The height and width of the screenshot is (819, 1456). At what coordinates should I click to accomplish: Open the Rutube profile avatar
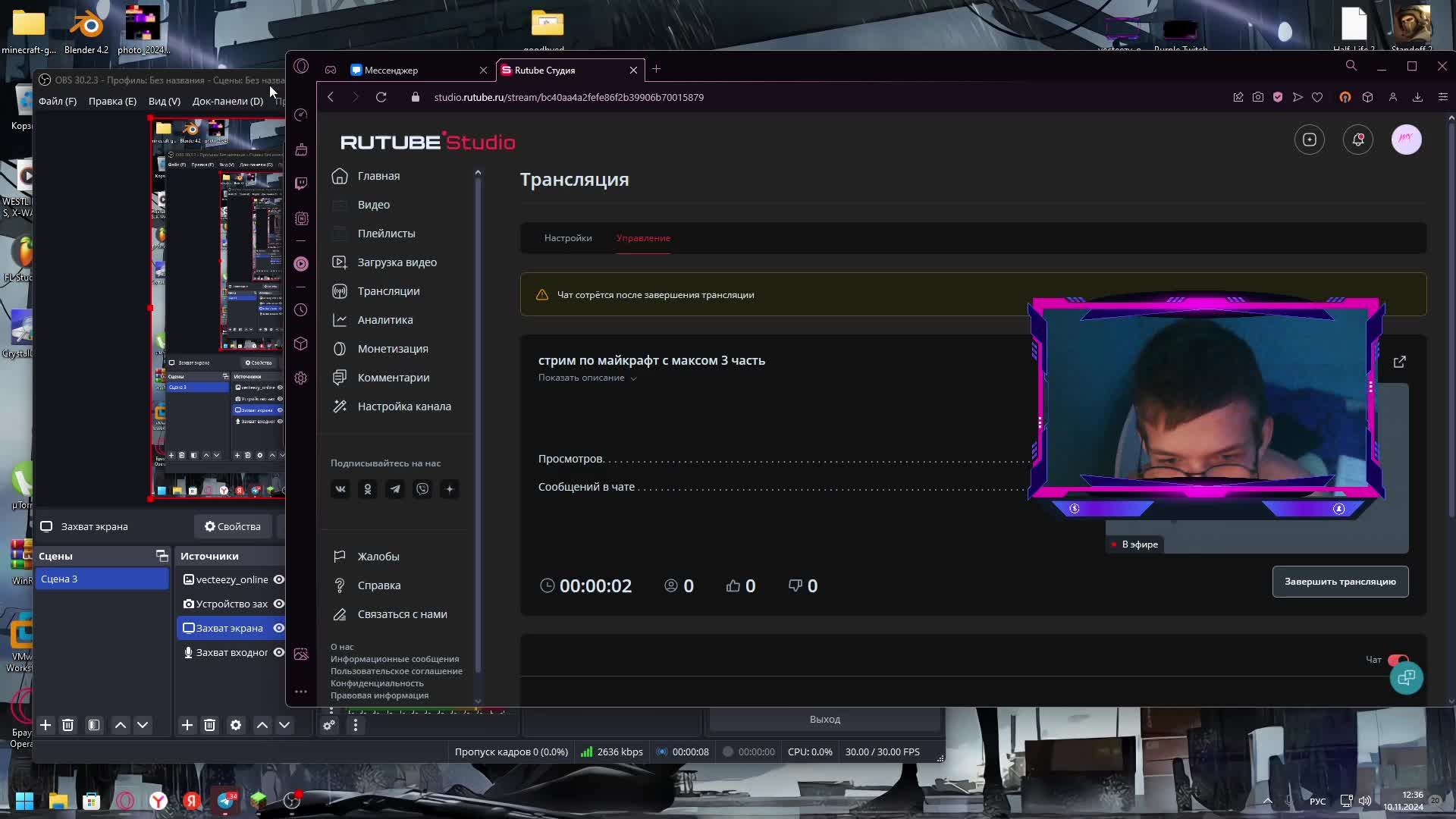pyautogui.click(x=1407, y=140)
